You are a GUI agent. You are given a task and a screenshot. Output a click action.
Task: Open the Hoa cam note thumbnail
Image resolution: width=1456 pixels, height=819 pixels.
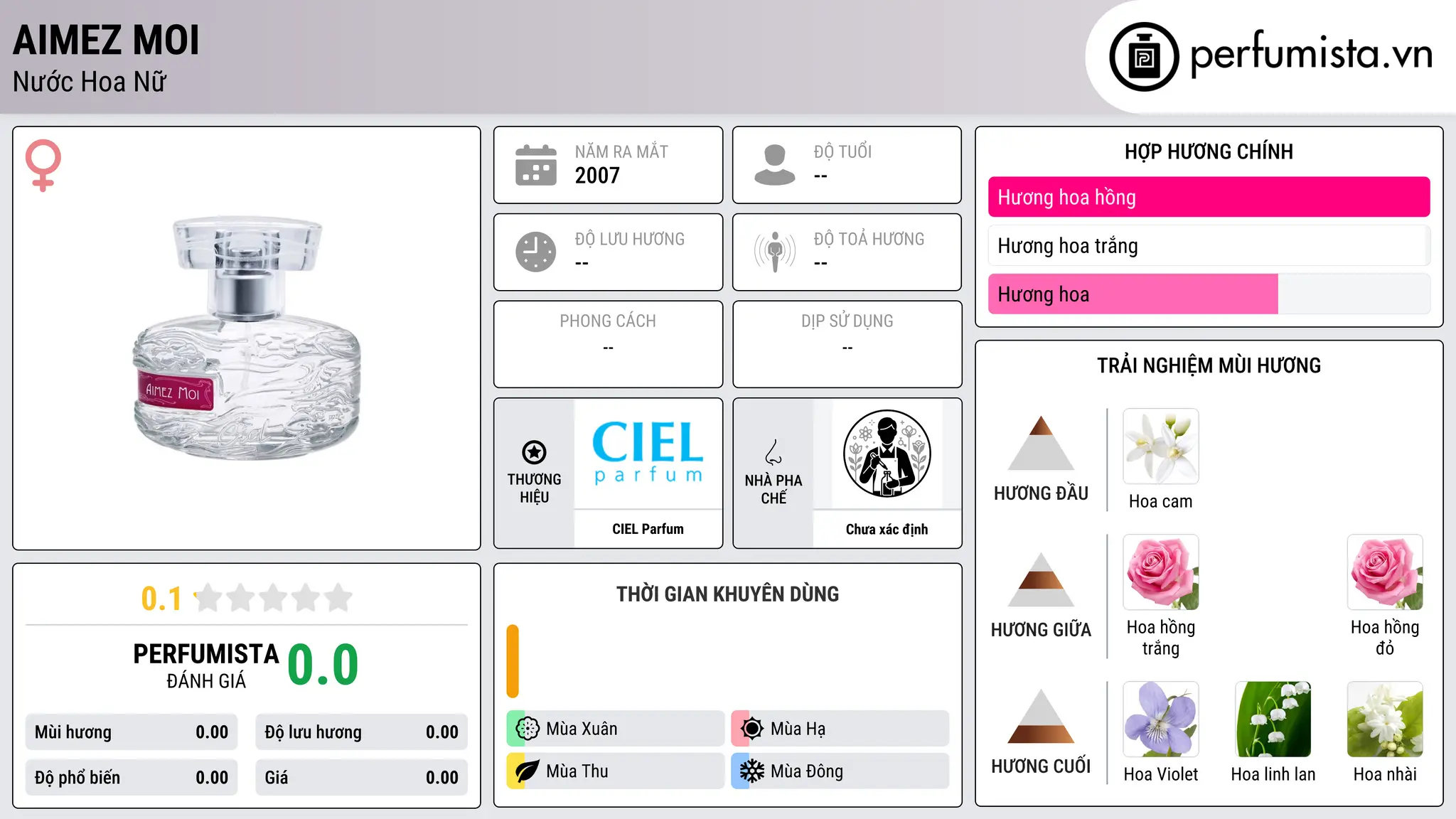tap(1161, 446)
